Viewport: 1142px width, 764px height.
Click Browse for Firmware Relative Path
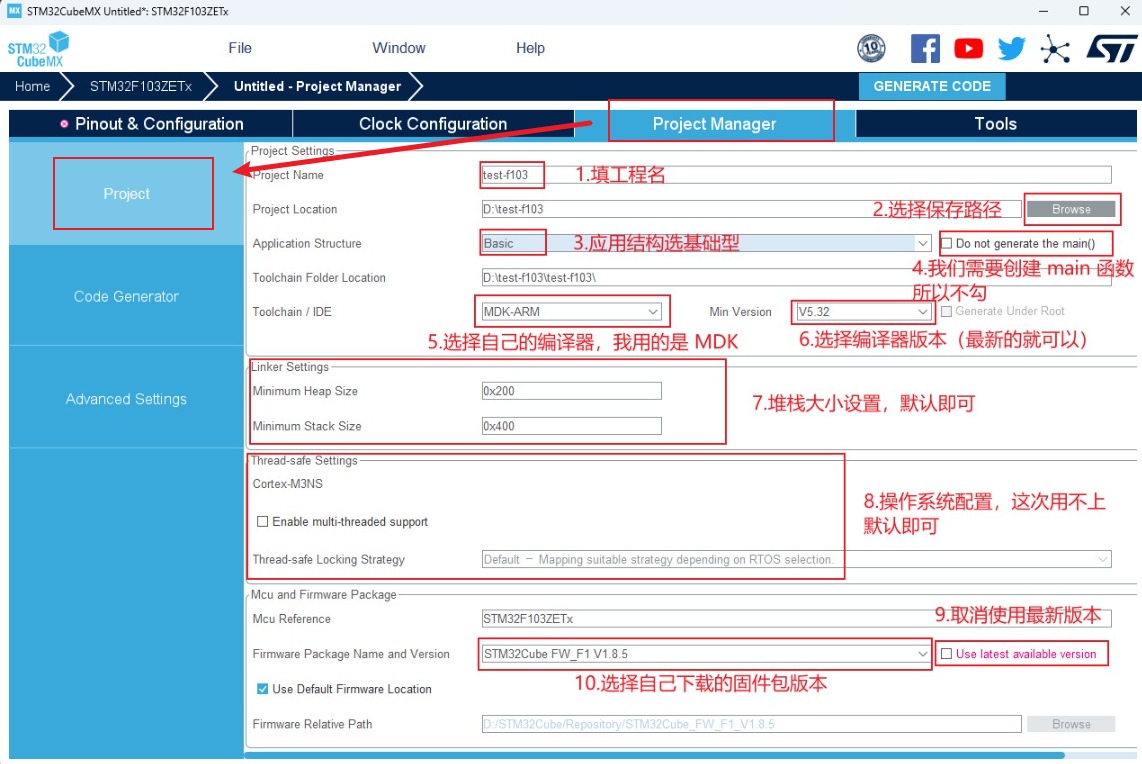[1071, 724]
